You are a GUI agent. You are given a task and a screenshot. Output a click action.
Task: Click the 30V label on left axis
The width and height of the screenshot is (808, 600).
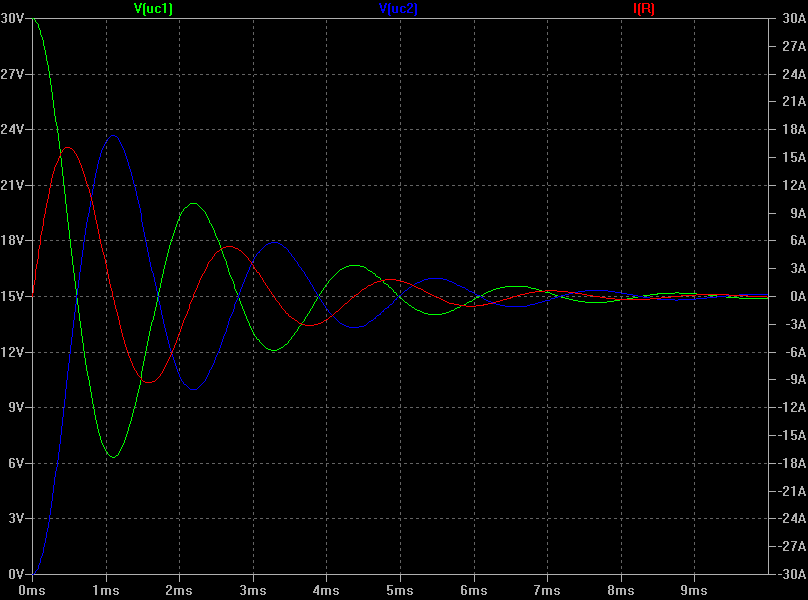point(14,19)
